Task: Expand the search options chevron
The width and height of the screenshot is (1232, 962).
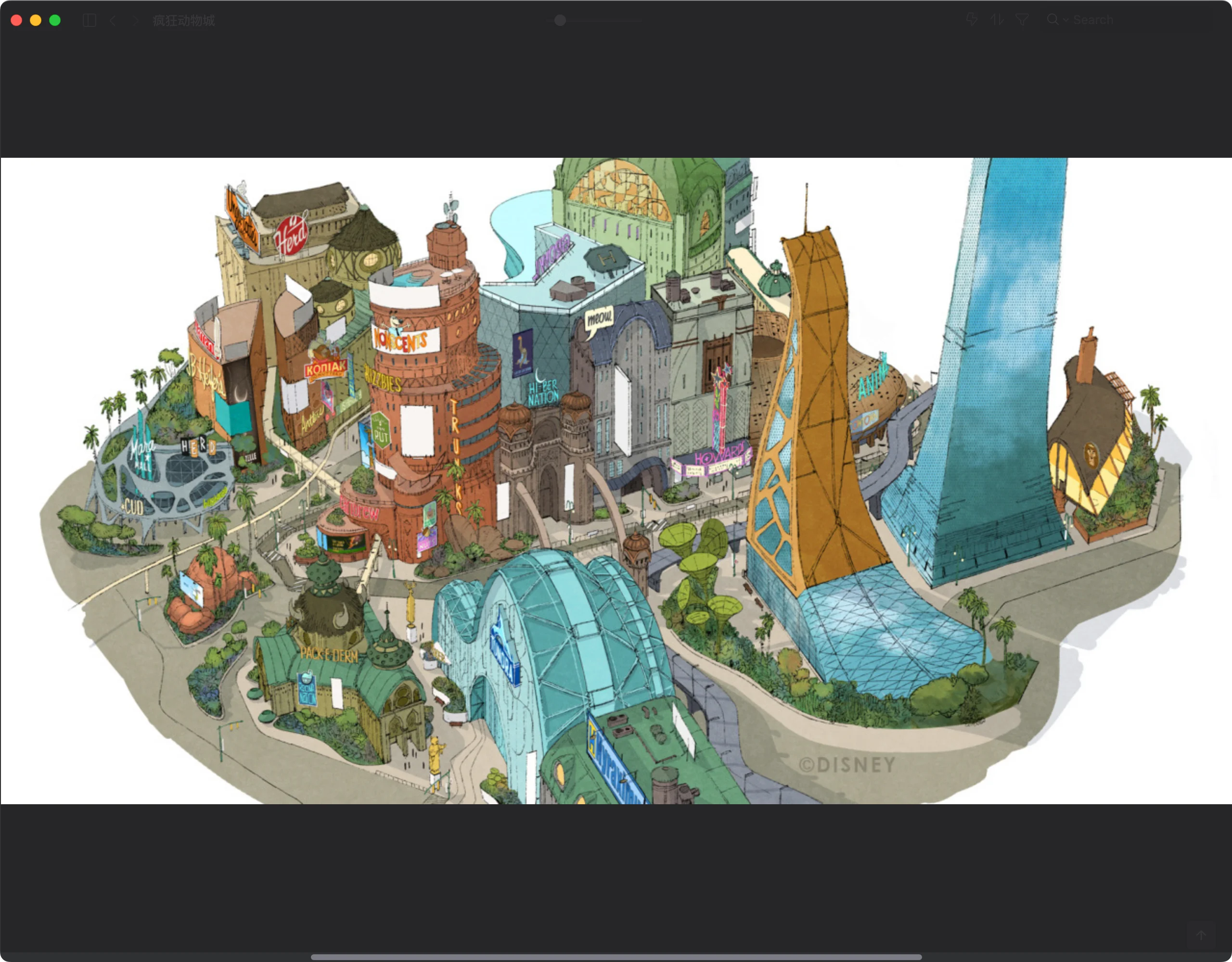Action: click(x=1065, y=20)
